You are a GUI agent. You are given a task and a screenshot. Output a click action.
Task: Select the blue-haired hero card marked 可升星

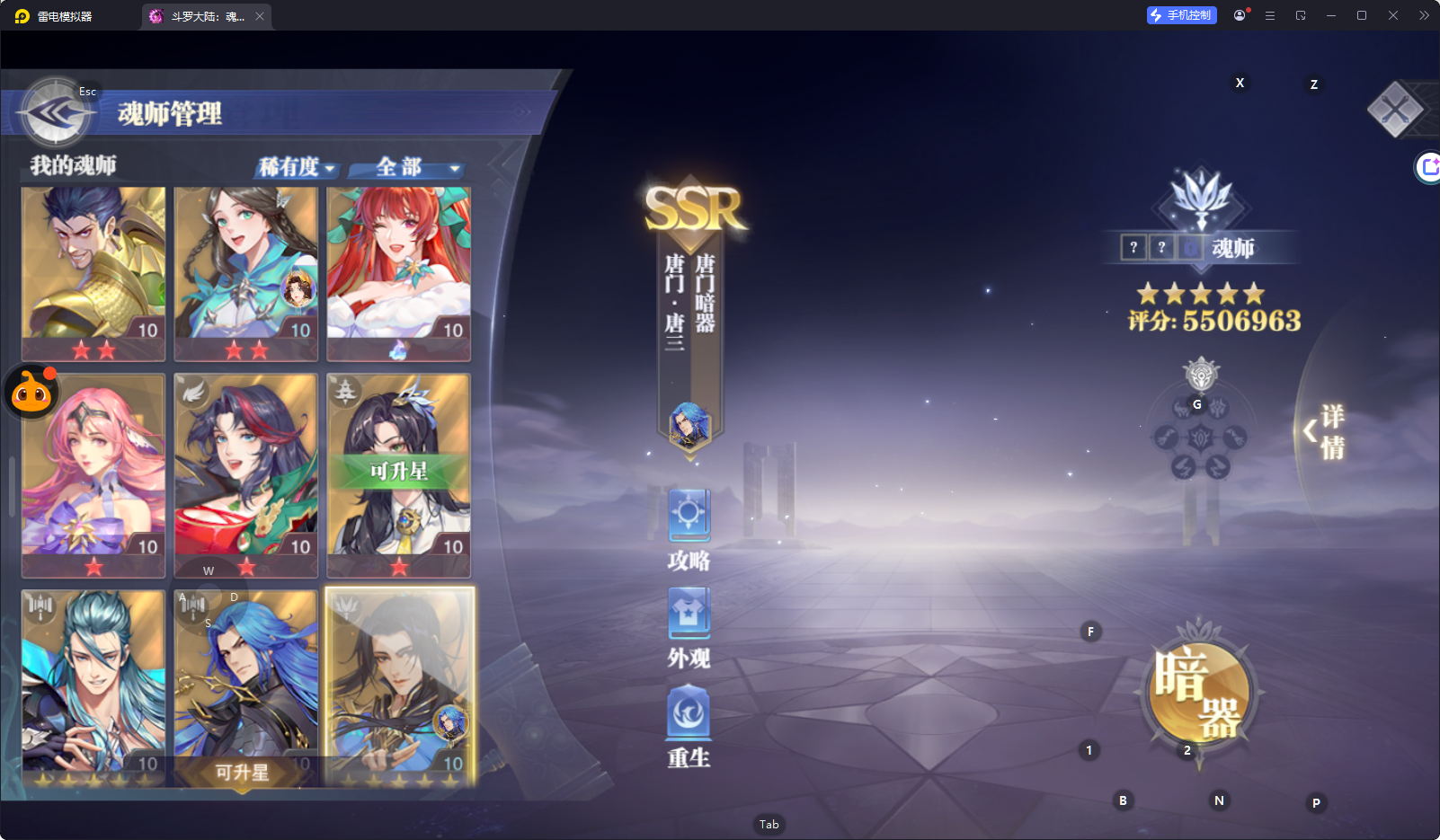point(245,688)
